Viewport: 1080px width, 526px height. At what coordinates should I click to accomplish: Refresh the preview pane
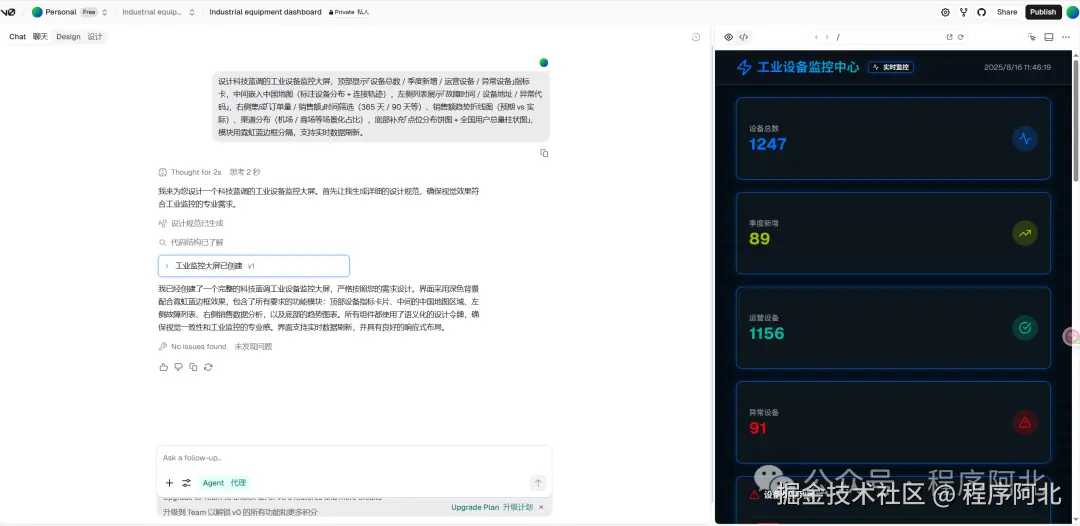960,37
